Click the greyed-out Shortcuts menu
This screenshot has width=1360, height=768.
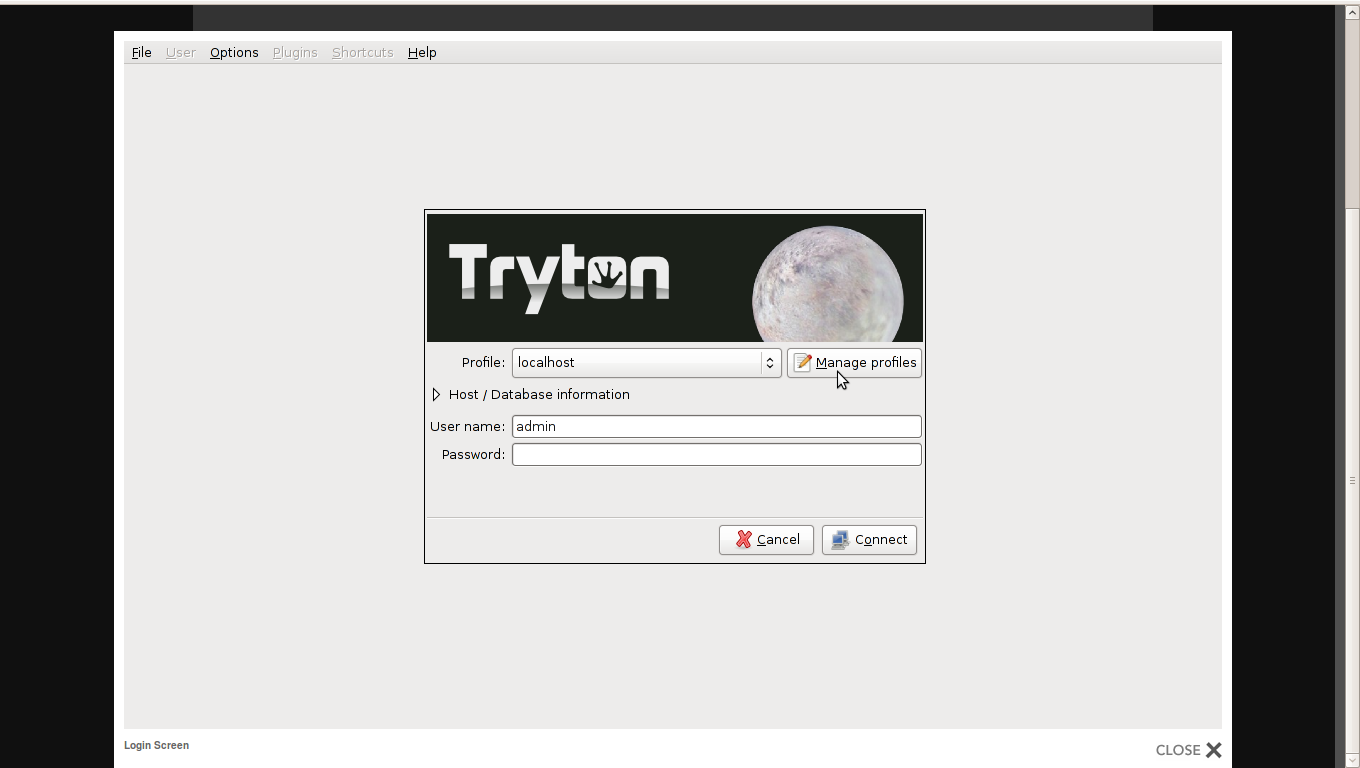click(x=362, y=53)
